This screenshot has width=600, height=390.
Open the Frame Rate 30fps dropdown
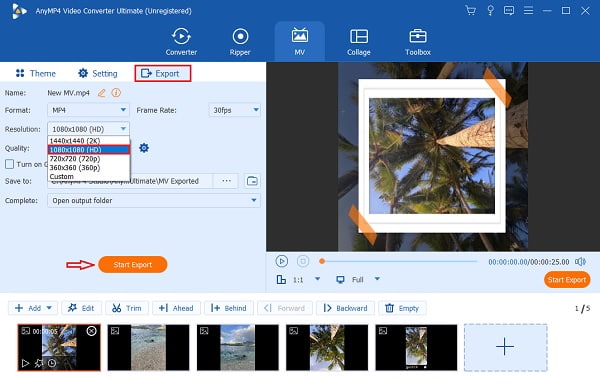234,110
